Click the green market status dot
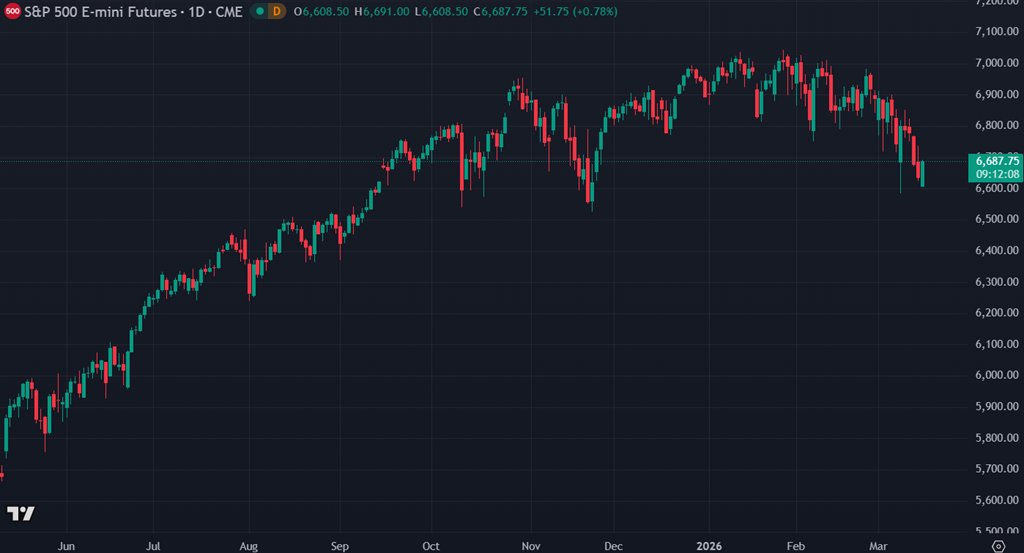 point(259,11)
